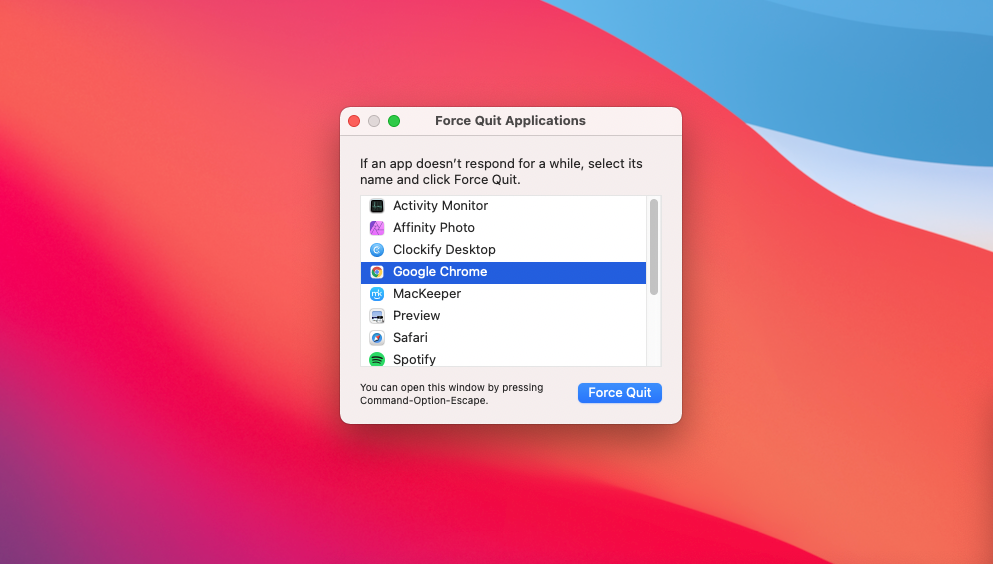Click the green Spotify icon
Screen dimensions: 993x564
[377, 360]
